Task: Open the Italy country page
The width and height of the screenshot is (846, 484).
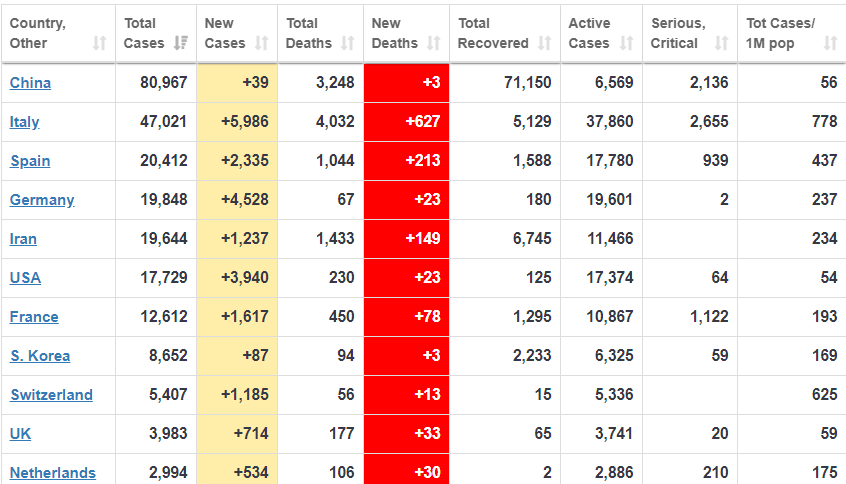Action: (x=25, y=122)
